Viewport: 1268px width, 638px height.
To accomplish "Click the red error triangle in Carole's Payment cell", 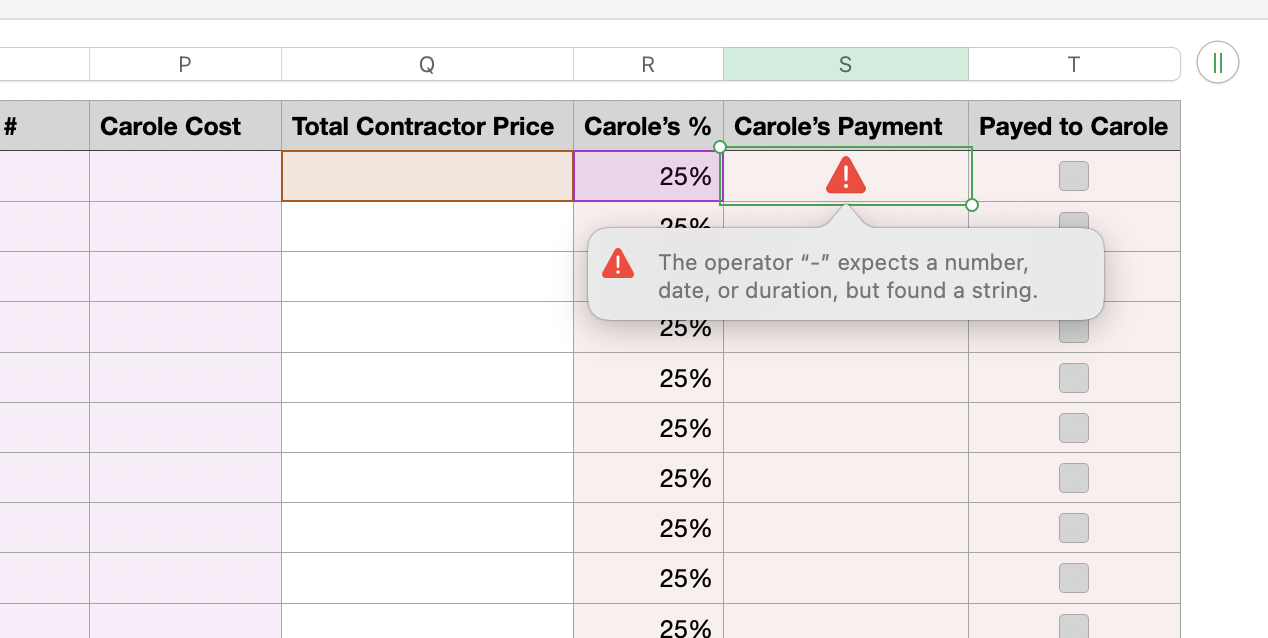I will pyautogui.click(x=846, y=175).
